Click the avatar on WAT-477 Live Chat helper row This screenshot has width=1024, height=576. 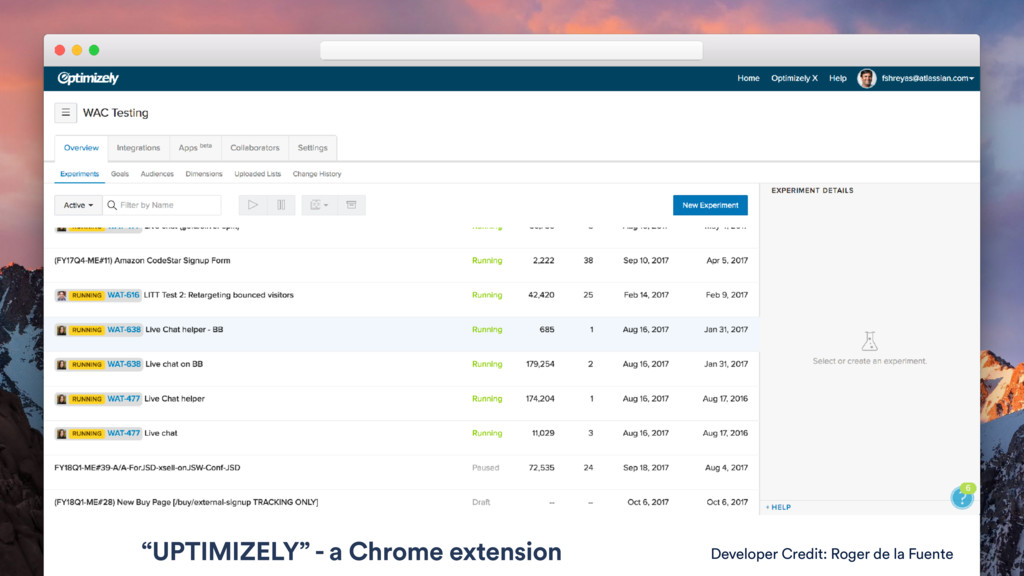[61, 399]
